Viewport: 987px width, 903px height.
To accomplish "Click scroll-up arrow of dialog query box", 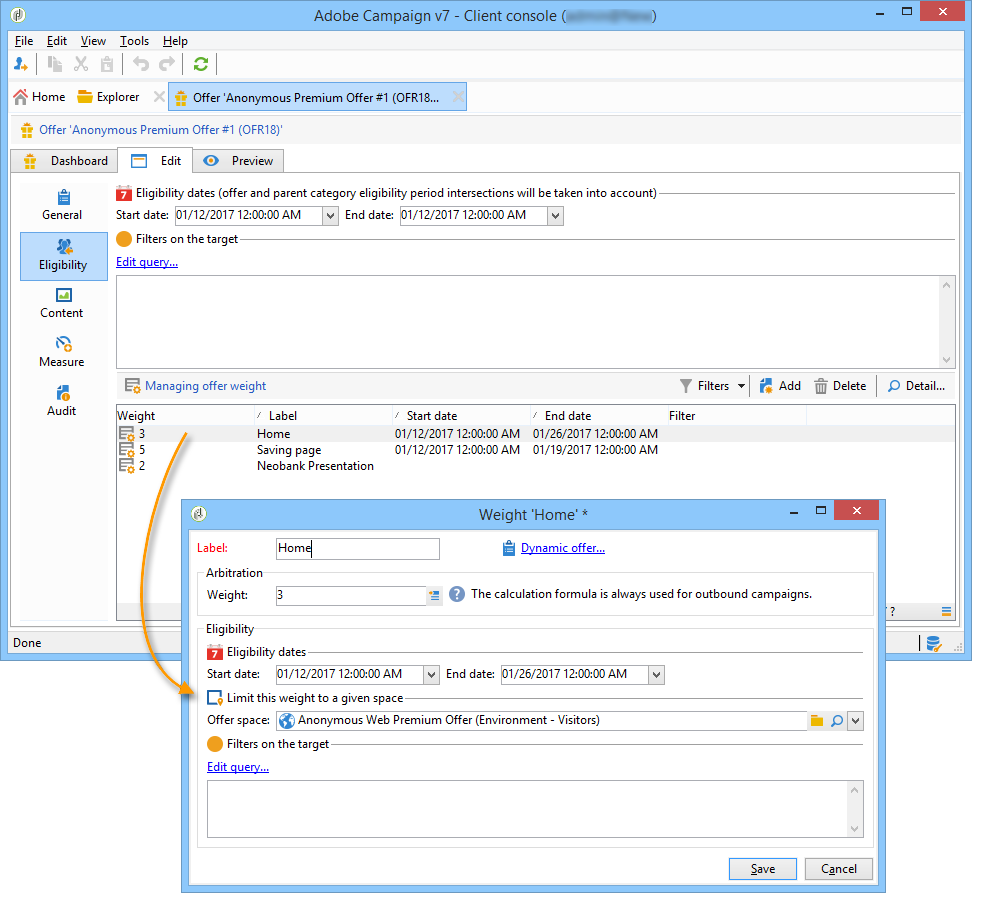I will coord(854,790).
